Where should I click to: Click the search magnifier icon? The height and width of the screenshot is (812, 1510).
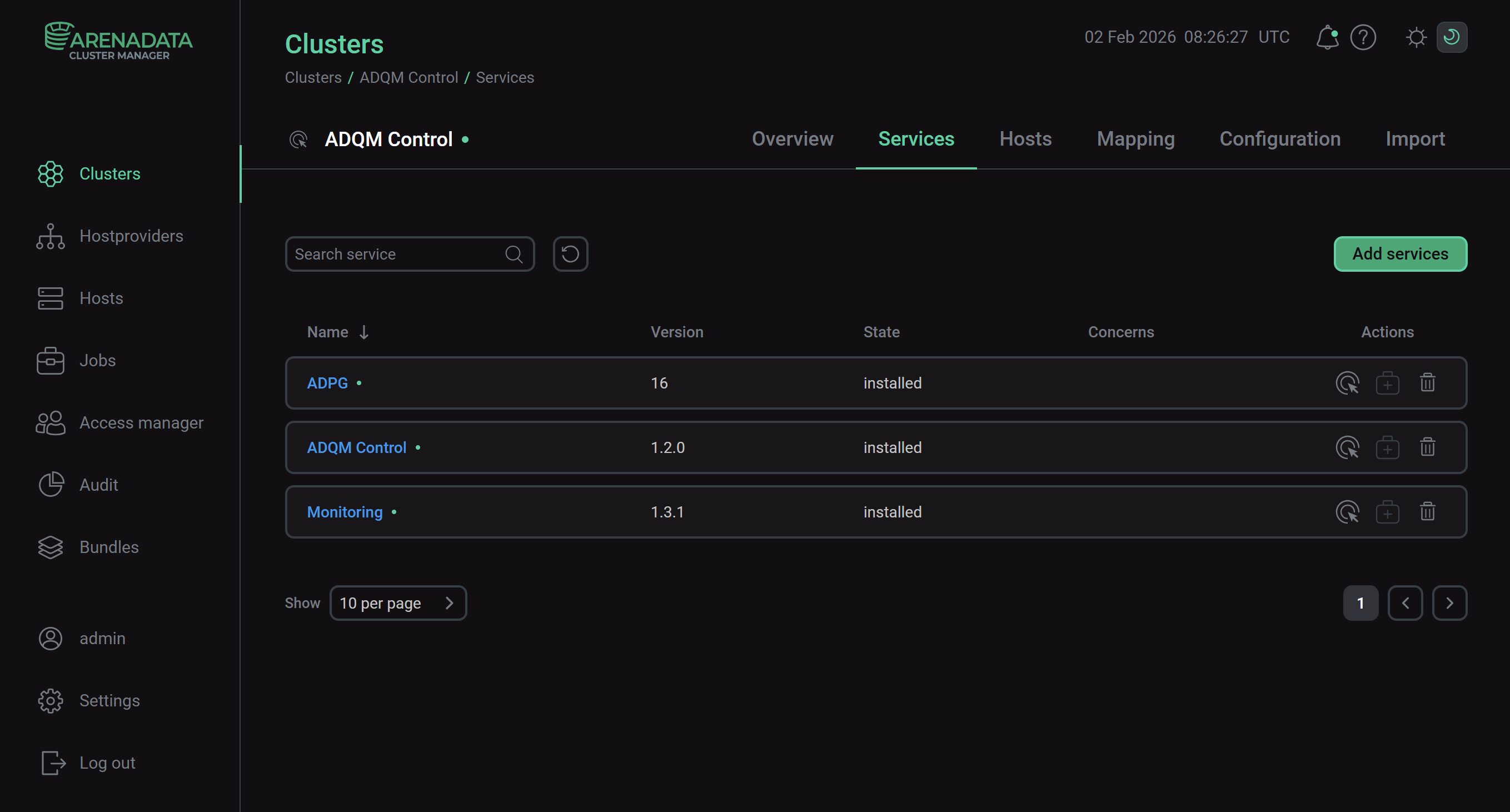514,254
